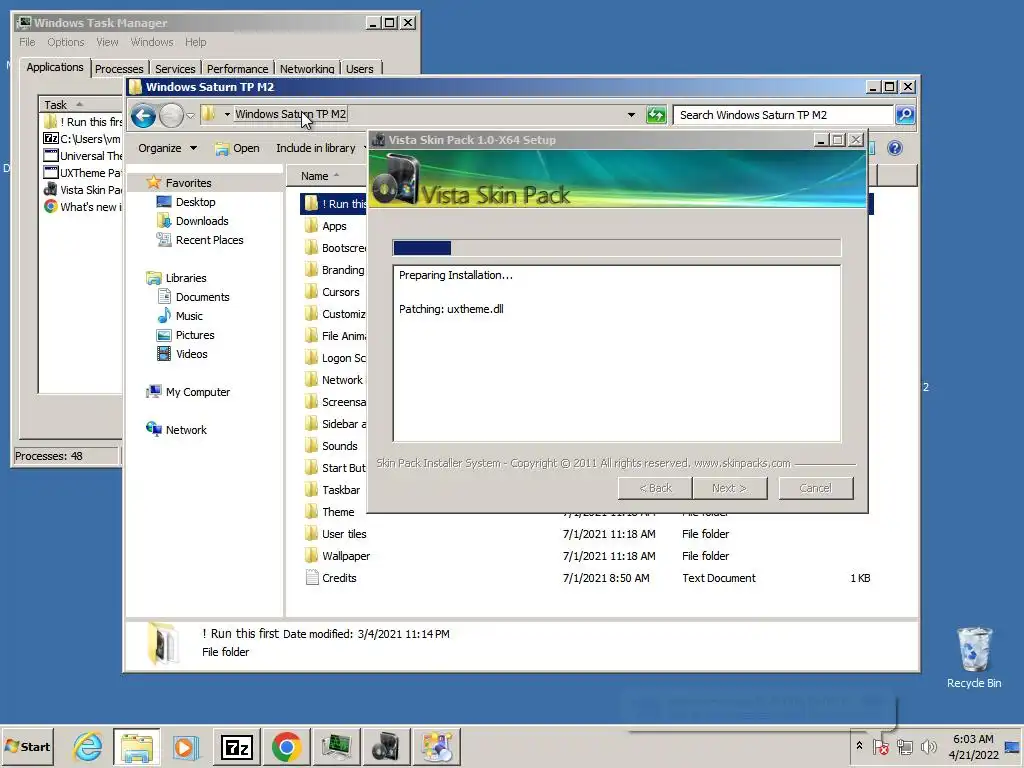
Task: Open Task Manager Windows menu
Action: [152, 42]
